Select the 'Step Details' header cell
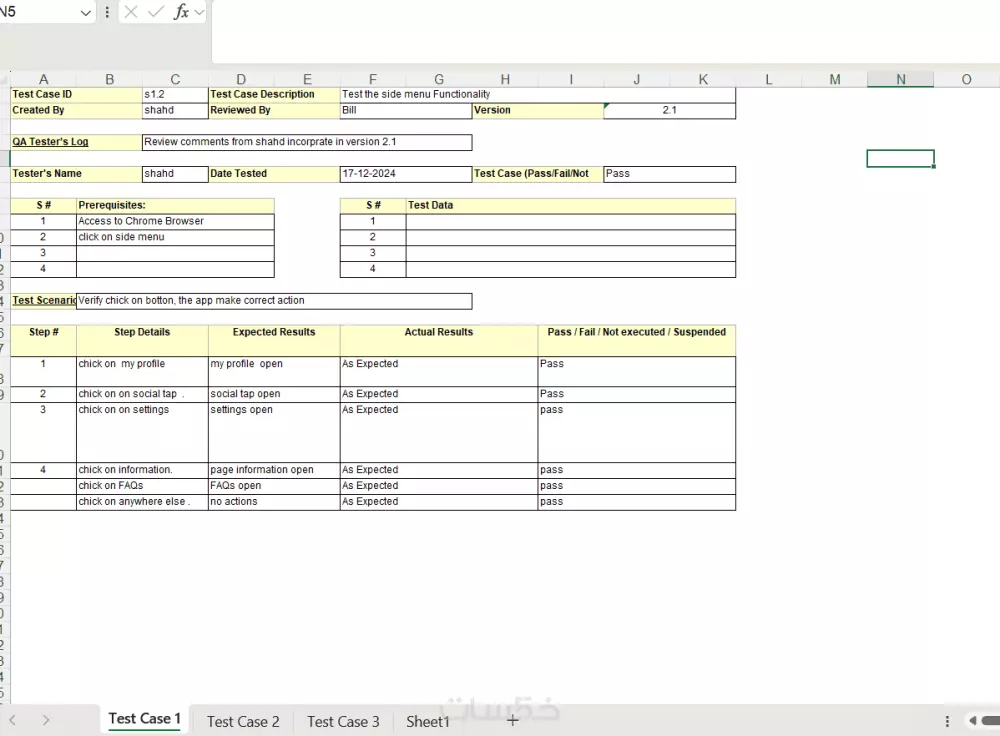The image size is (1000, 736). click(142, 341)
